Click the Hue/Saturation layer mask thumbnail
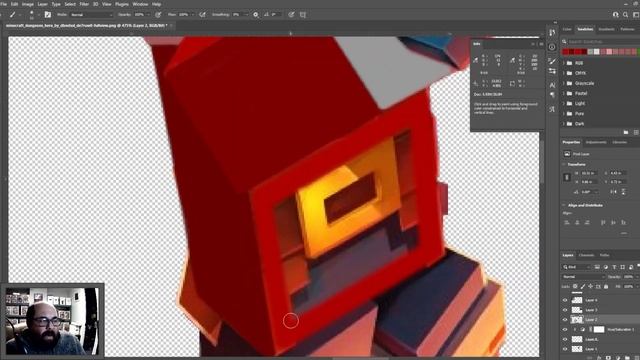This screenshot has height=360, width=640. click(599, 329)
